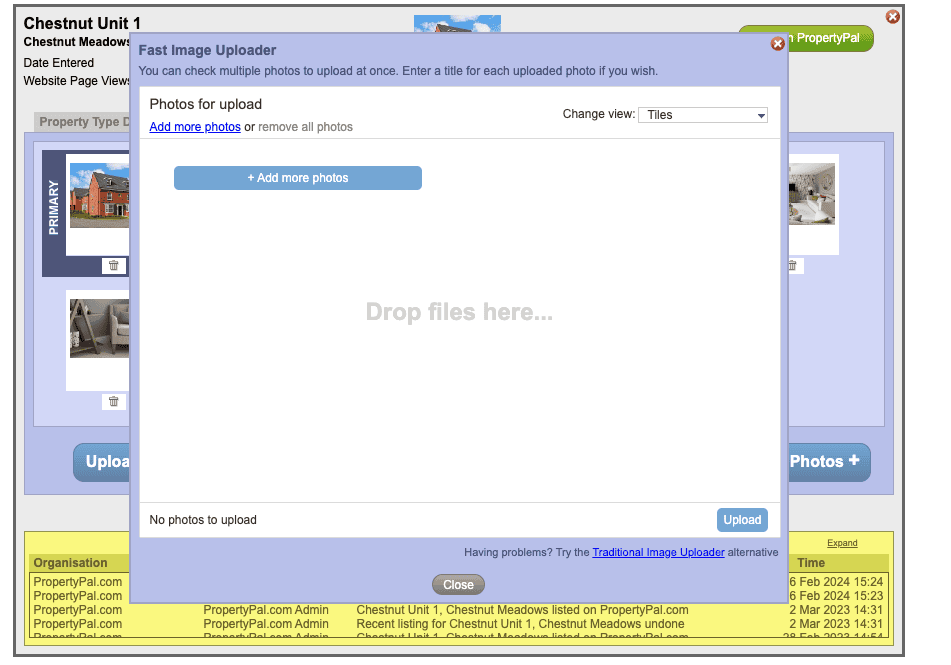Click the Upload button in the uploader dialog
This screenshot has height=665, width=951.
pyautogui.click(x=742, y=520)
